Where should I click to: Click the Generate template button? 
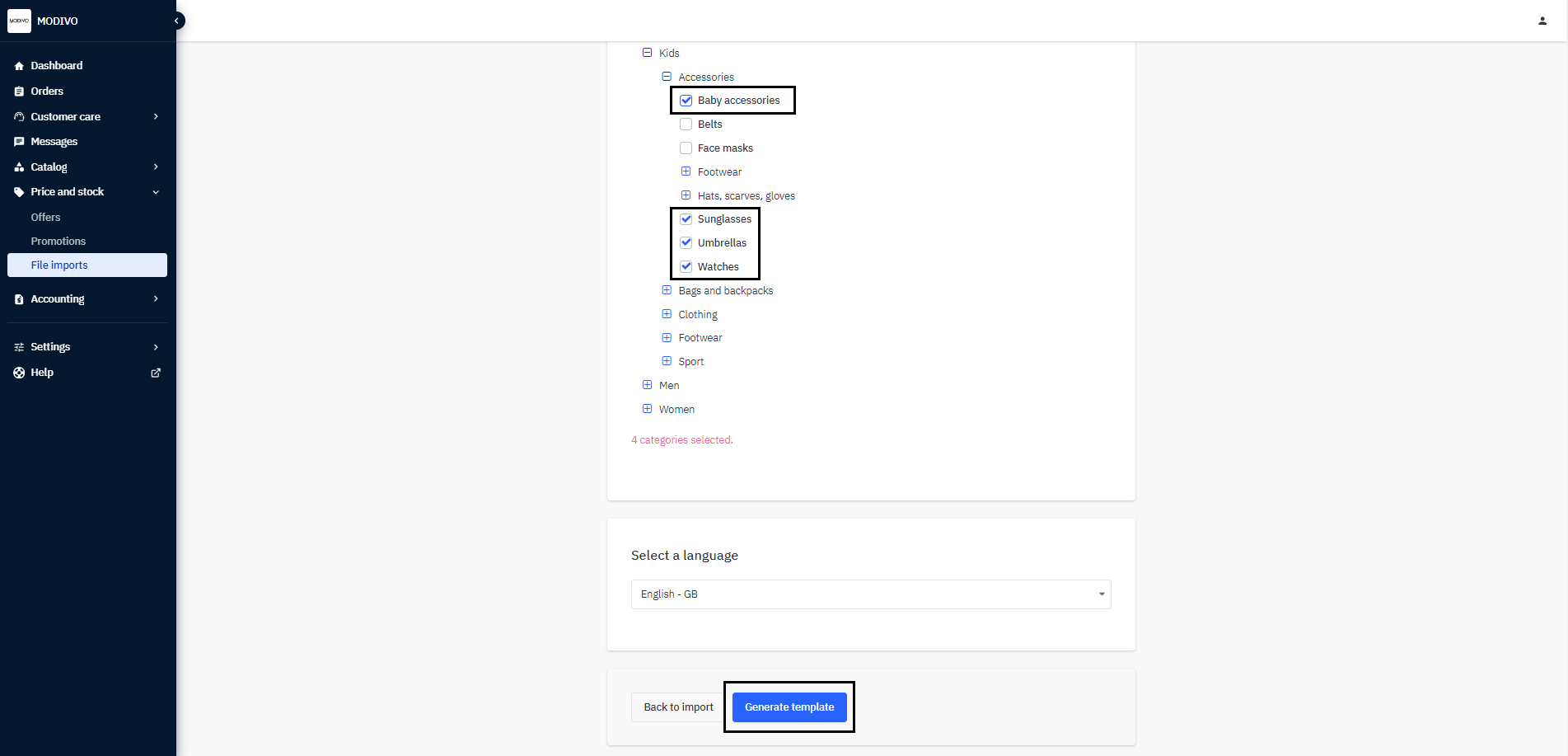[x=789, y=707]
